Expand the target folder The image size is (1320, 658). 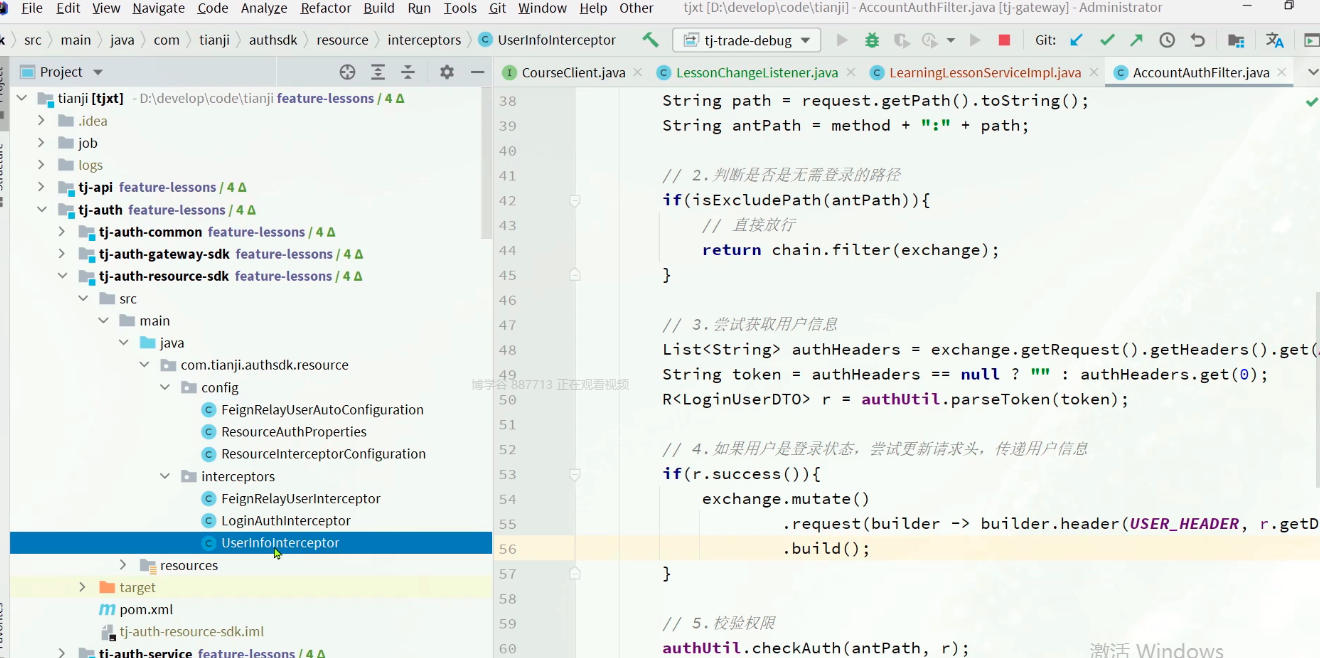point(82,587)
